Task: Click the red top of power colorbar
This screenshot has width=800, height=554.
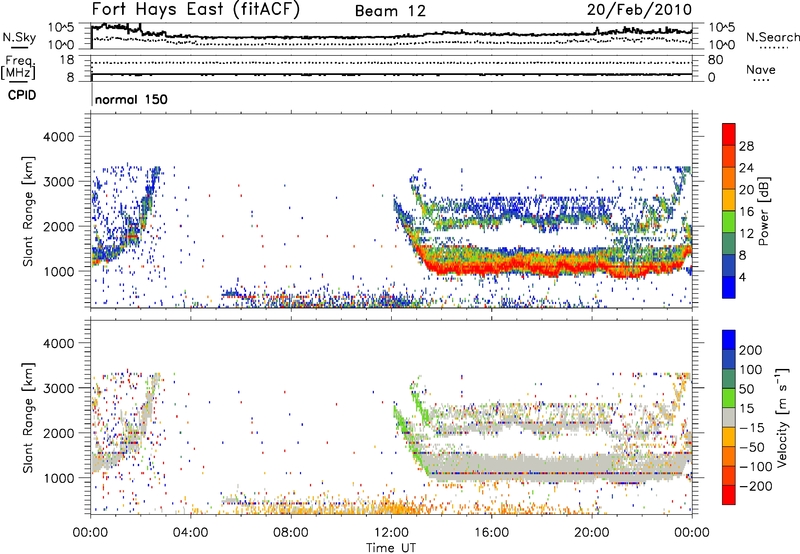Action: pos(729,134)
